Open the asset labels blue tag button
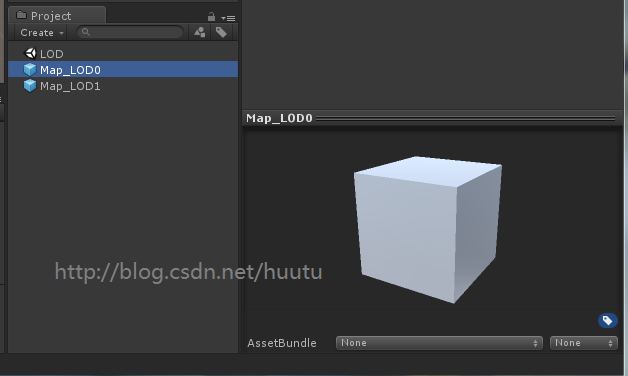The height and width of the screenshot is (376, 628). [608, 320]
